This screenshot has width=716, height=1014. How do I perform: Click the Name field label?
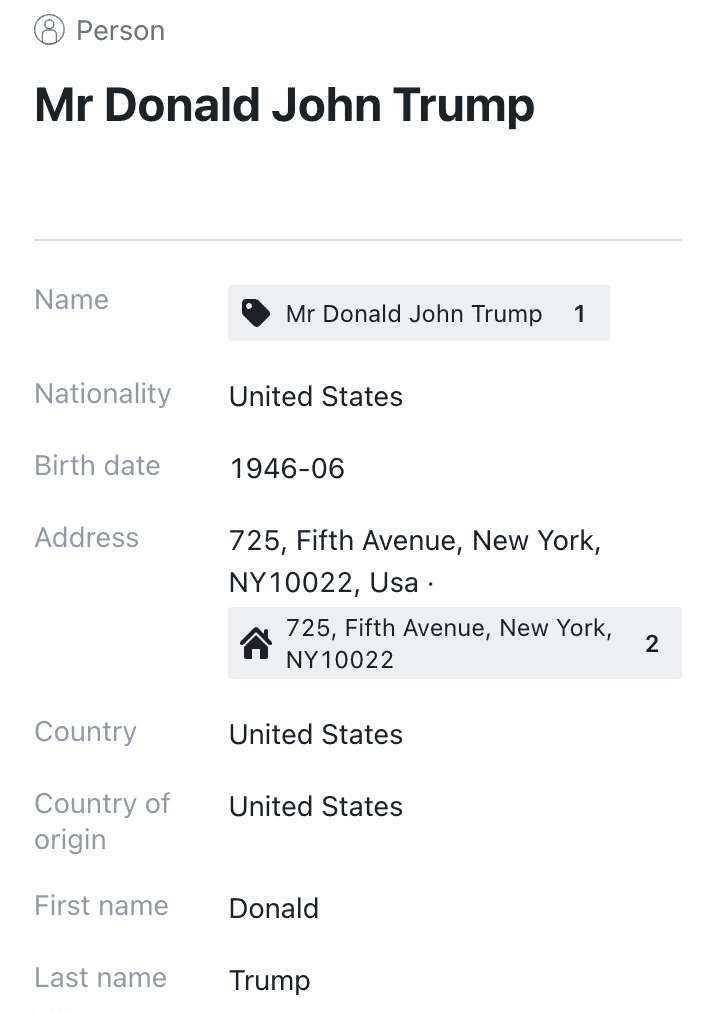(x=72, y=300)
